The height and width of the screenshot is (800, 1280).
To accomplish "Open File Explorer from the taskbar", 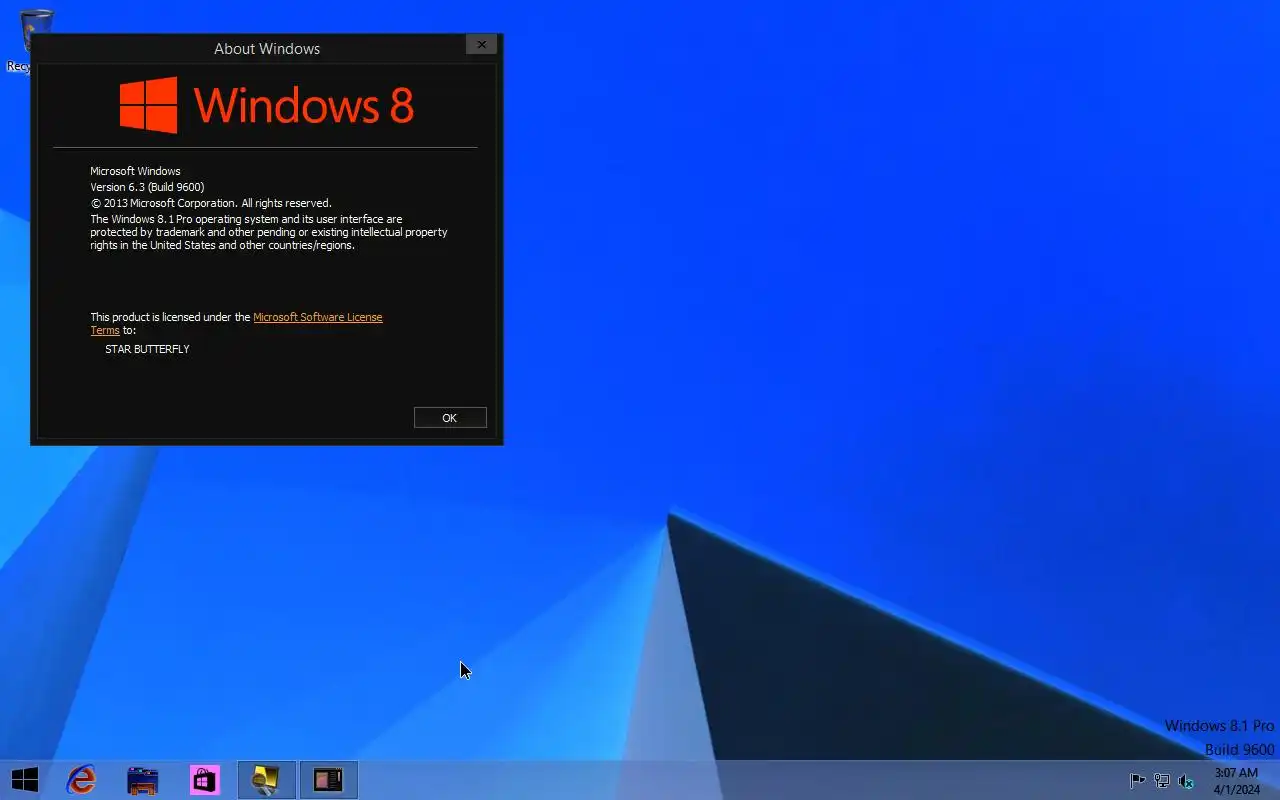I will click(x=143, y=780).
